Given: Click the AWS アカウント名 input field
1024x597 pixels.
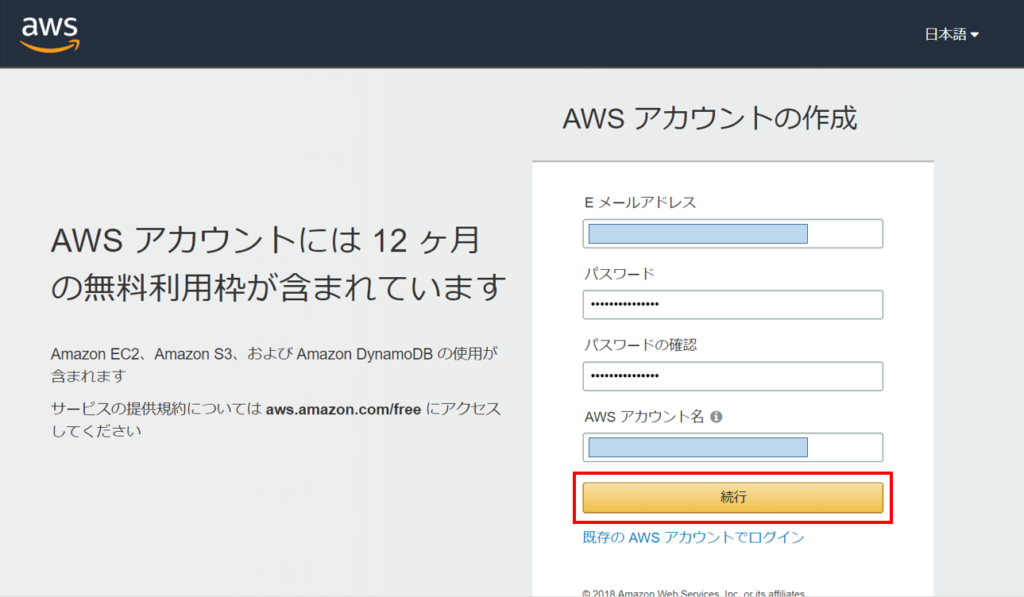Looking at the screenshot, I should [732, 447].
